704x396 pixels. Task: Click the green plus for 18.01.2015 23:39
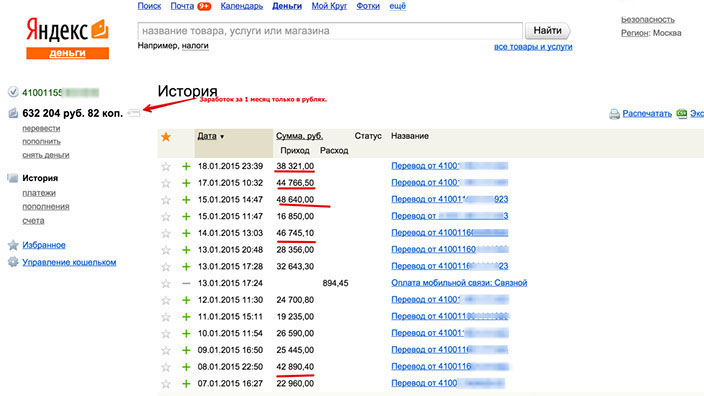point(186,167)
